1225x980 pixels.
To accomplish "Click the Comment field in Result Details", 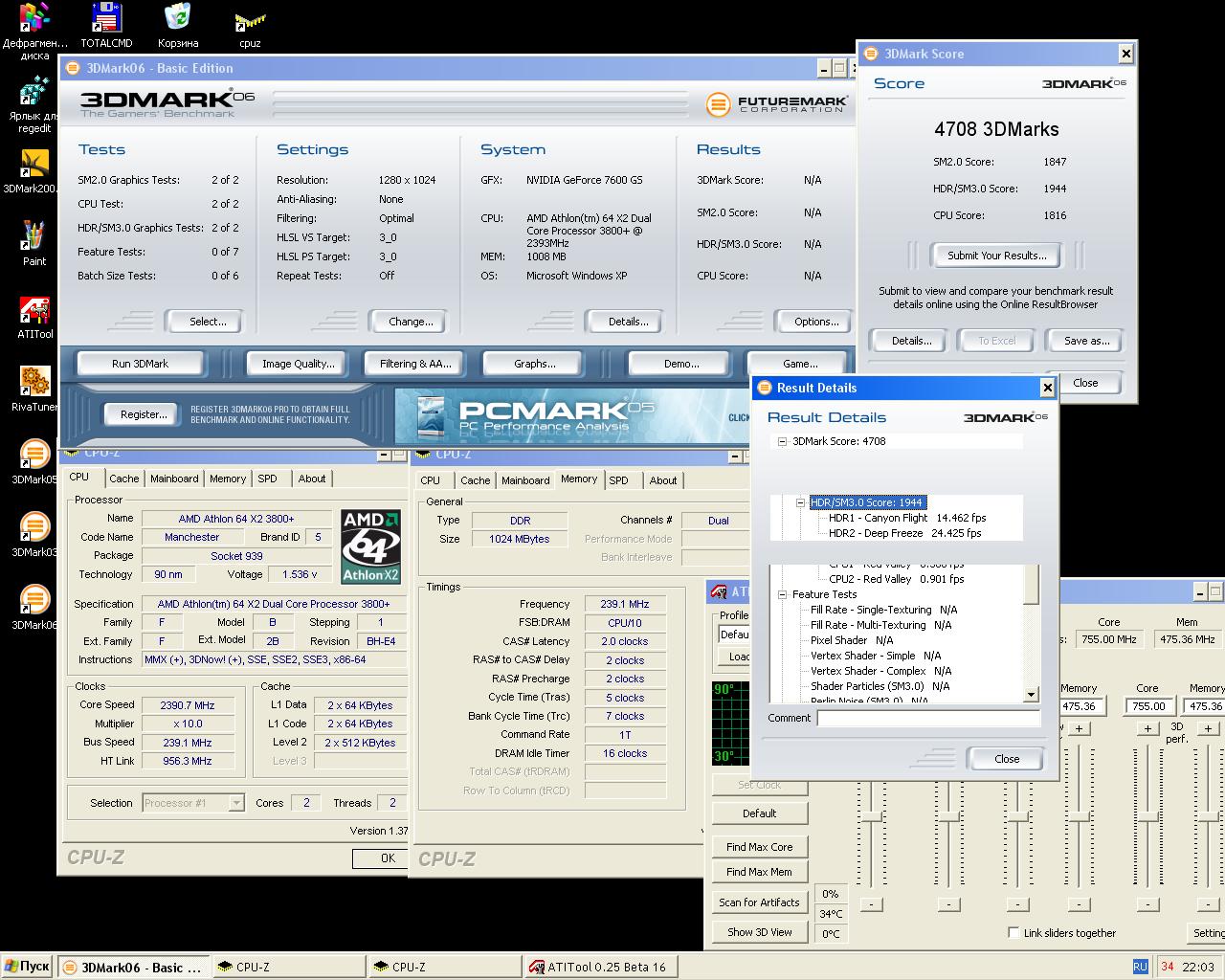I will [928, 718].
